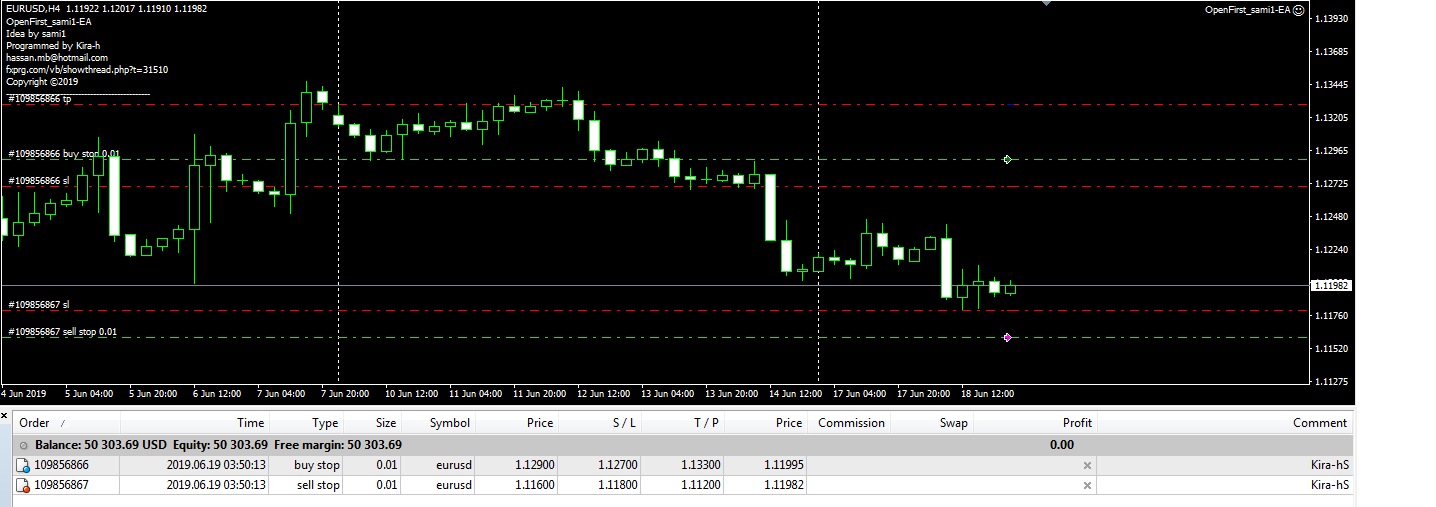
Task: Click the S / L column header
Action: click(623, 423)
